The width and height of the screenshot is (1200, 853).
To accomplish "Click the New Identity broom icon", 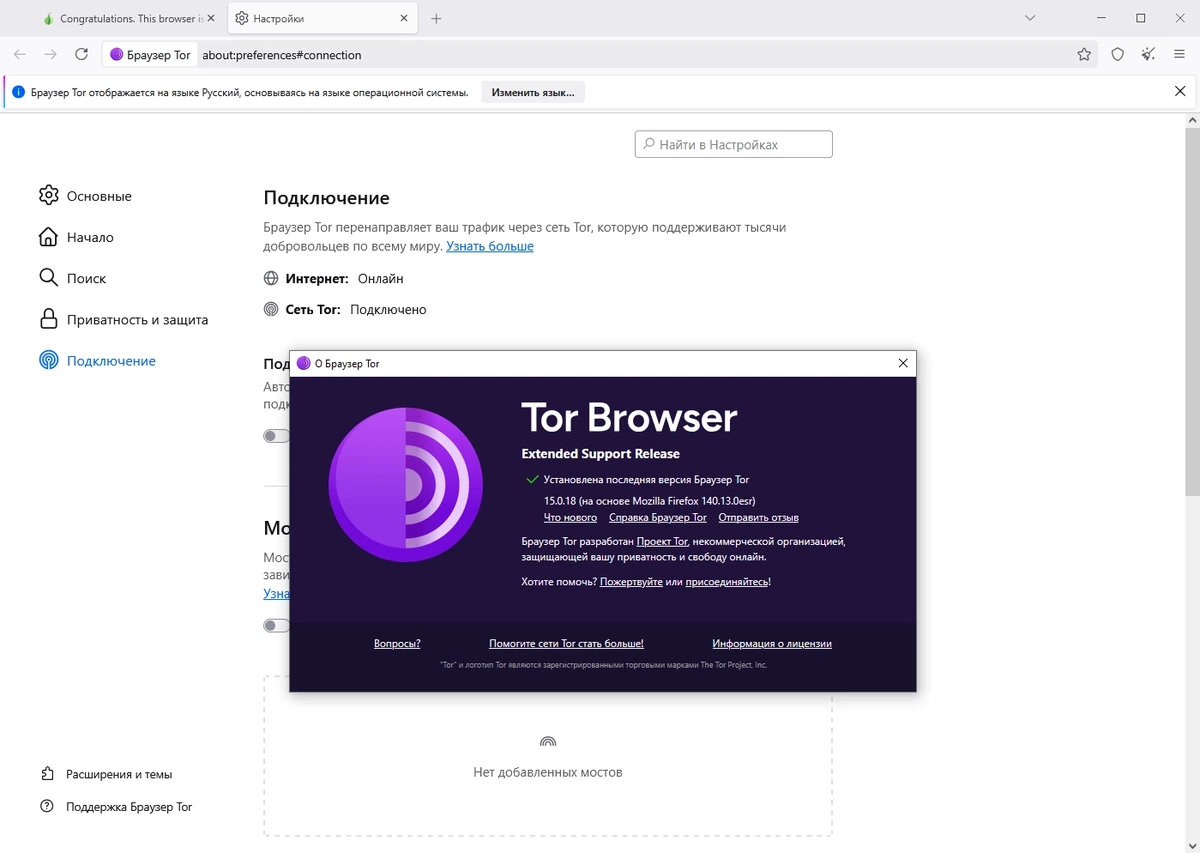I will coord(1149,55).
